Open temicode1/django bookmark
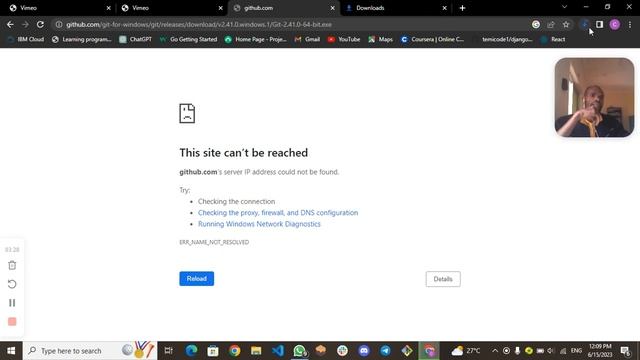The image size is (640, 360). point(502,39)
